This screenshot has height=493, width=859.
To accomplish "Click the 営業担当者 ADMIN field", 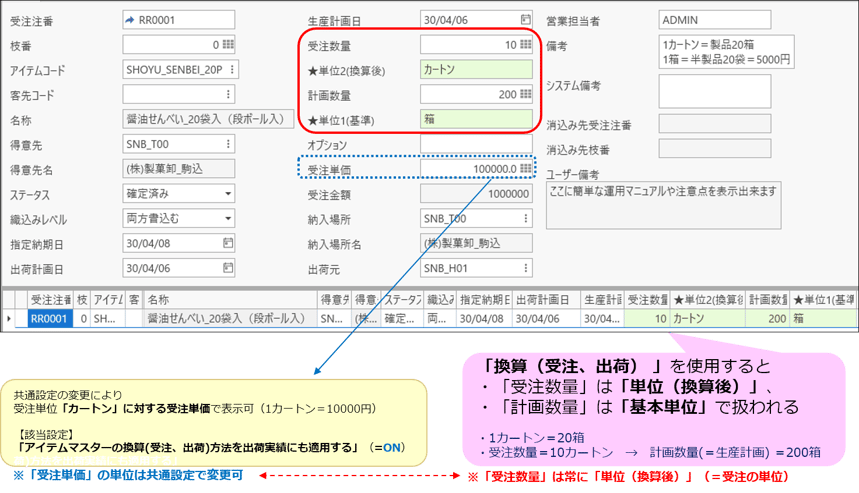I will point(714,20).
